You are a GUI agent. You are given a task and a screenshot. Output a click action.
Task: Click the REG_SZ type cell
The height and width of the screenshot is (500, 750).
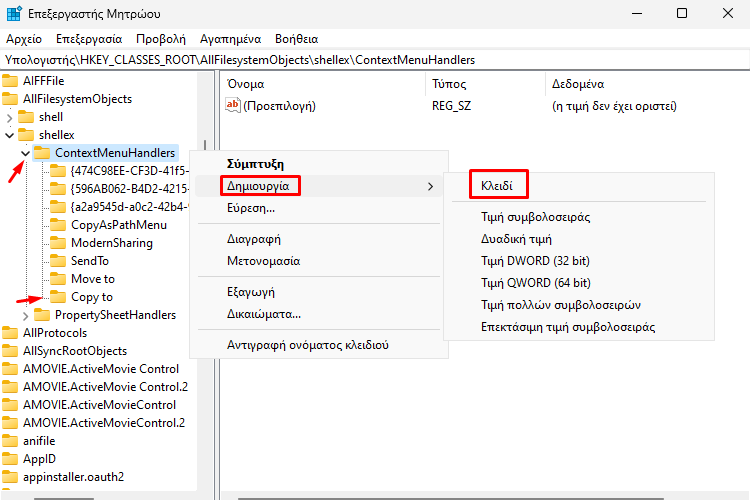(x=452, y=106)
